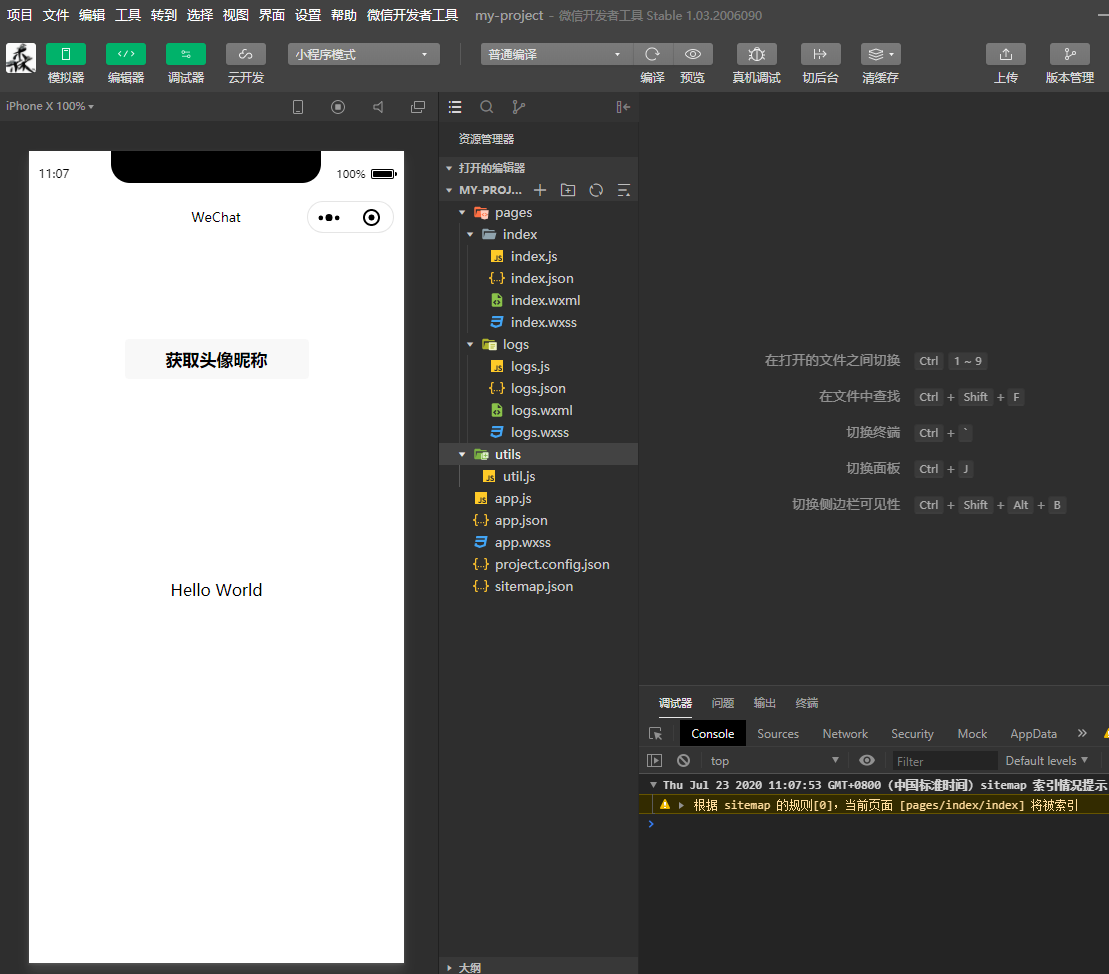The height and width of the screenshot is (974, 1109).
Task: Open the top context dropdown
Action: click(774, 760)
